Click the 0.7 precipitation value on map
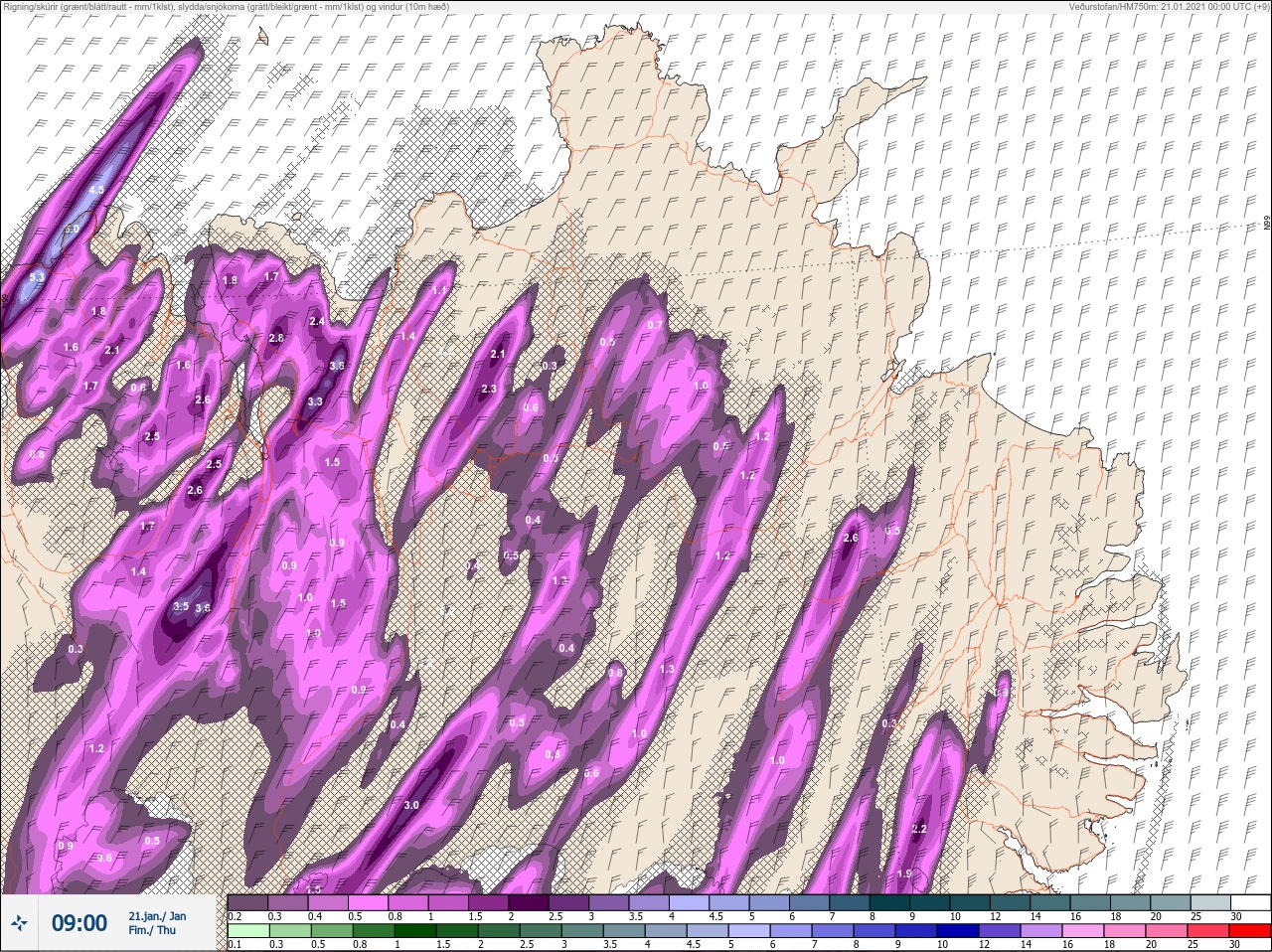1272x952 pixels. (655, 325)
